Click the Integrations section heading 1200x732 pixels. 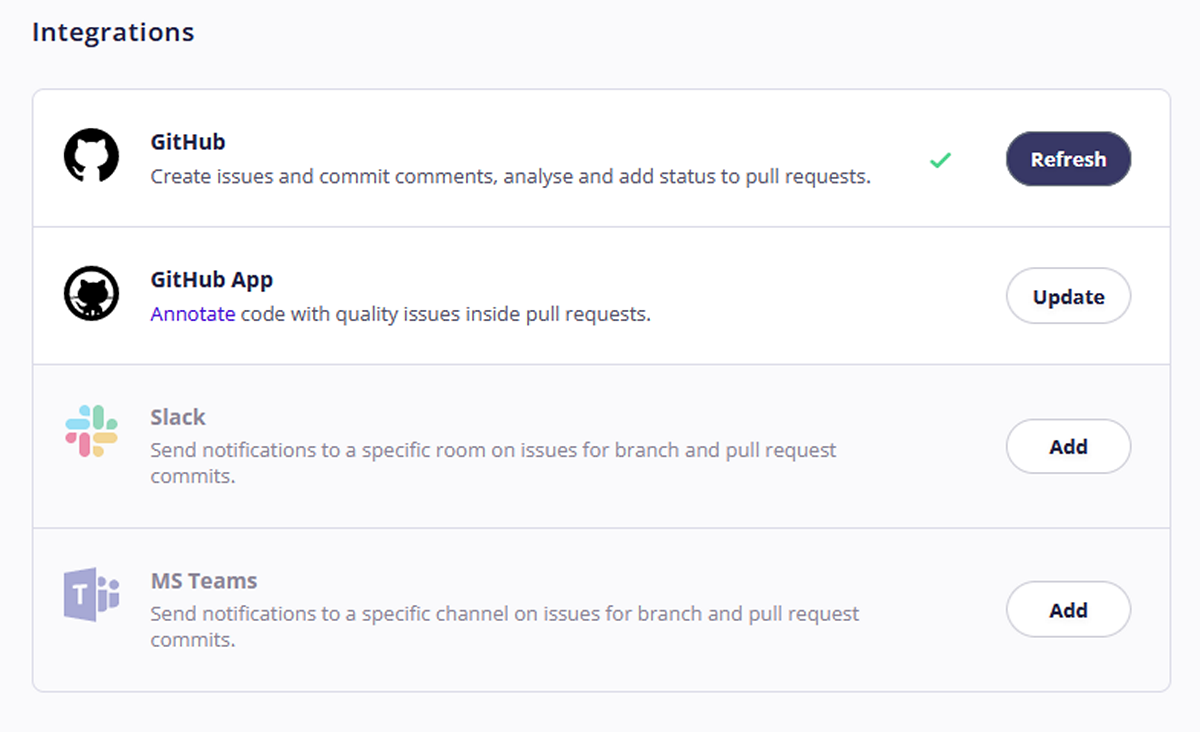click(x=113, y=32)
